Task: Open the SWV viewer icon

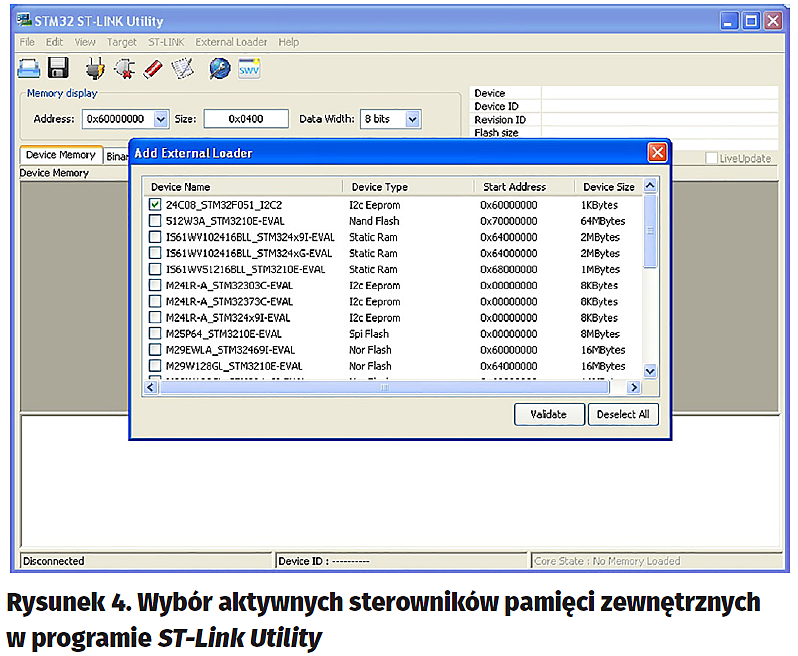Action: 248,68
